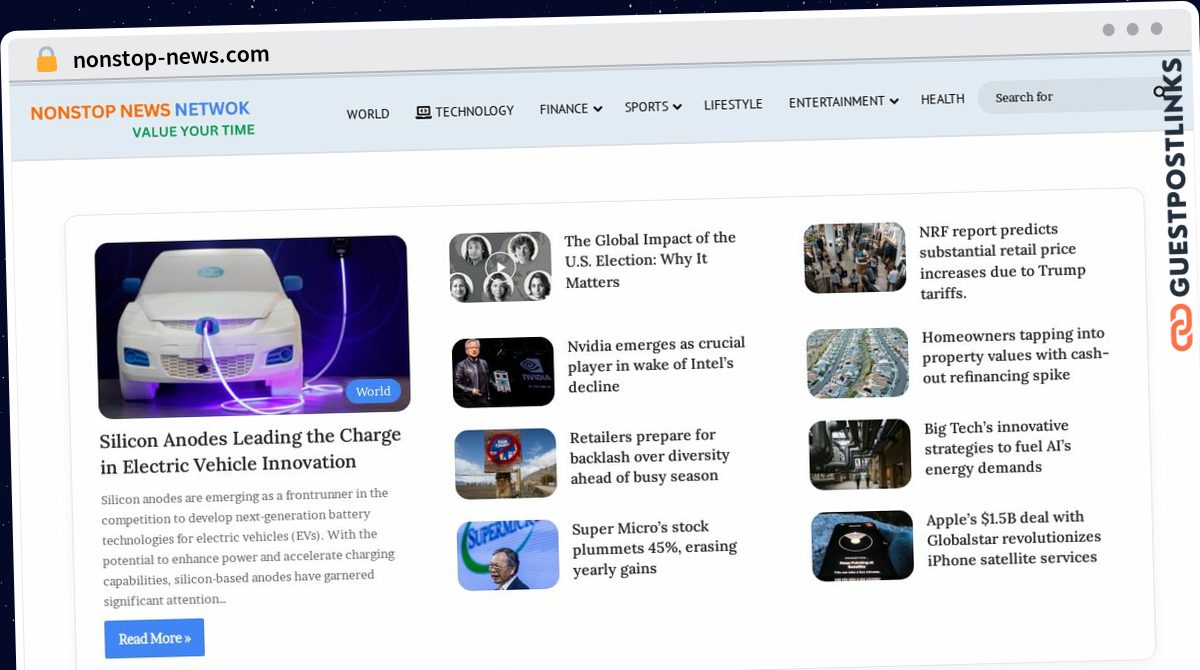Open the Technology menu item
The height and width of the screenshot is (670, 1200).
(x=465, y=111)
